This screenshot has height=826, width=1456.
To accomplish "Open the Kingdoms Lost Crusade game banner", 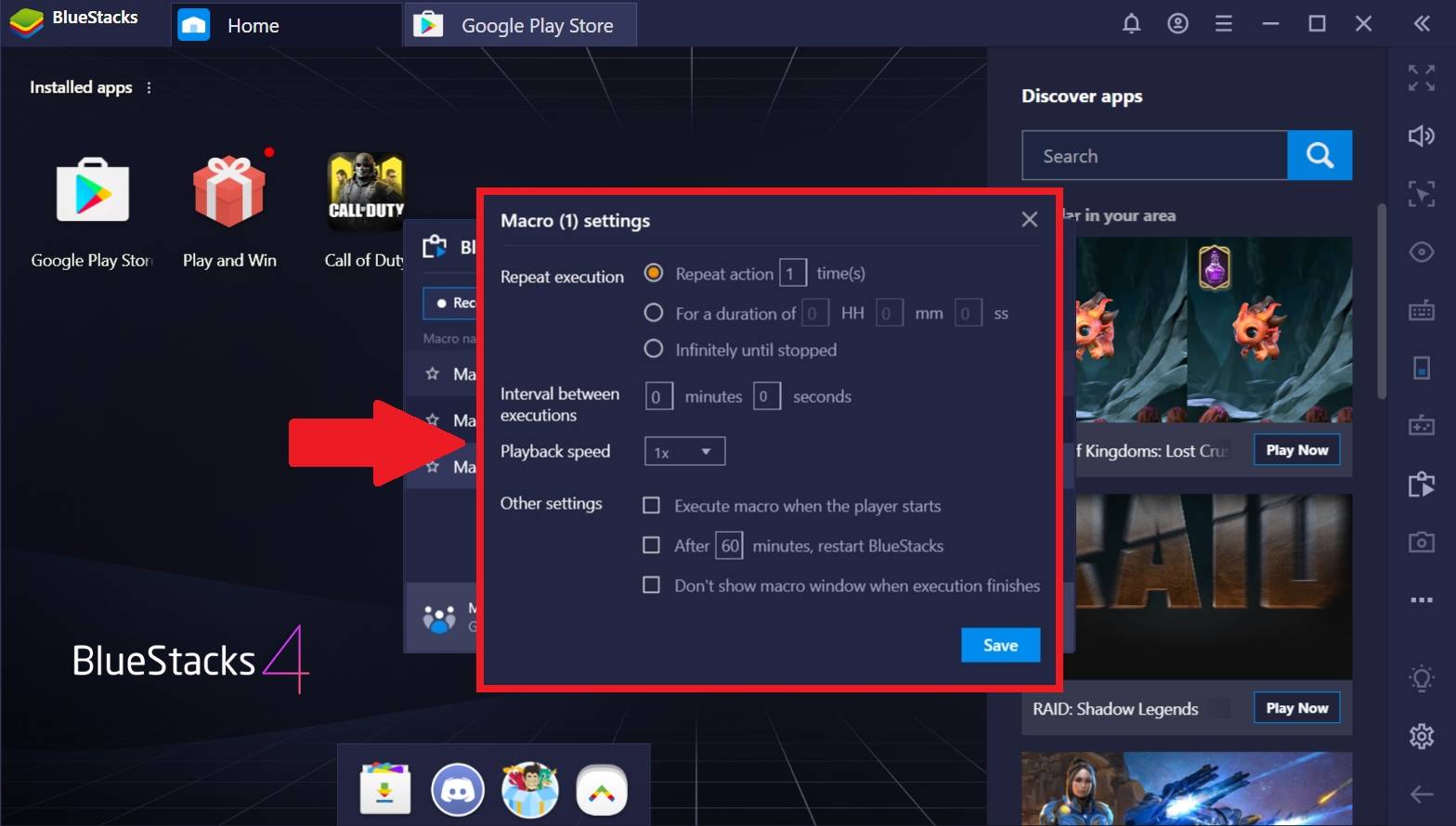I will coord(1214,329).
